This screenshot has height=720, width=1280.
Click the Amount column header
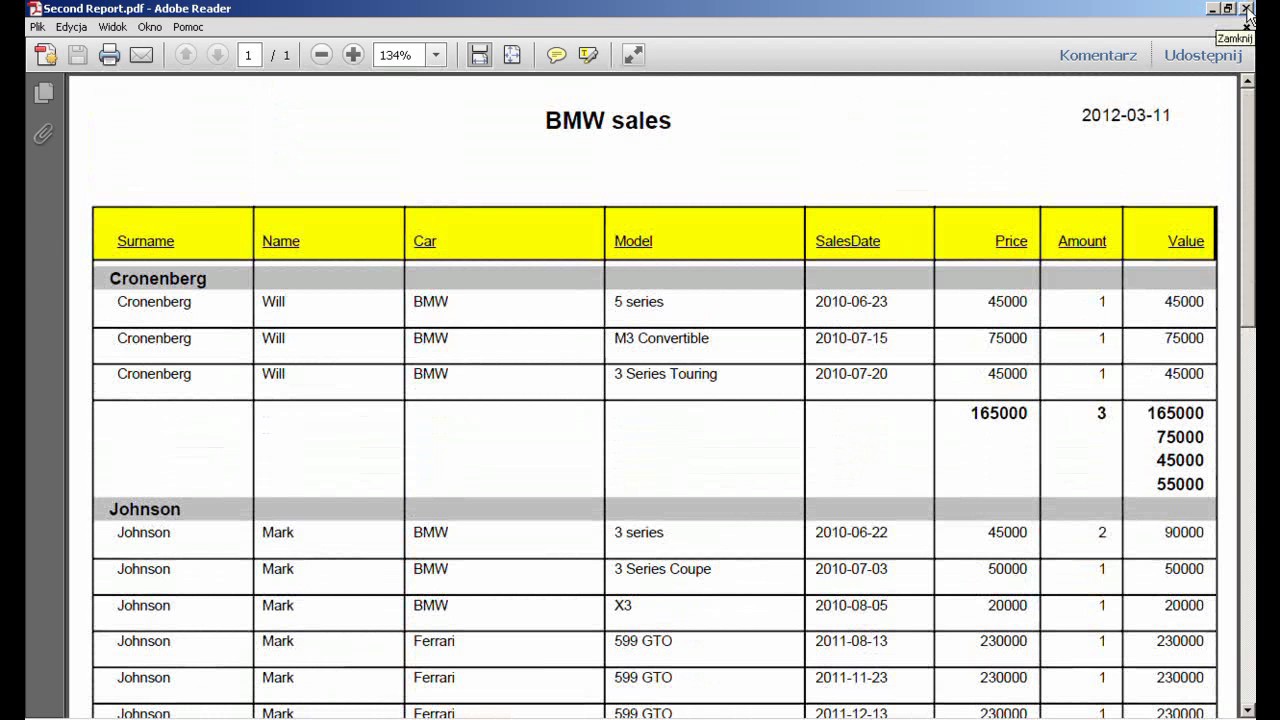(1082, 241)
